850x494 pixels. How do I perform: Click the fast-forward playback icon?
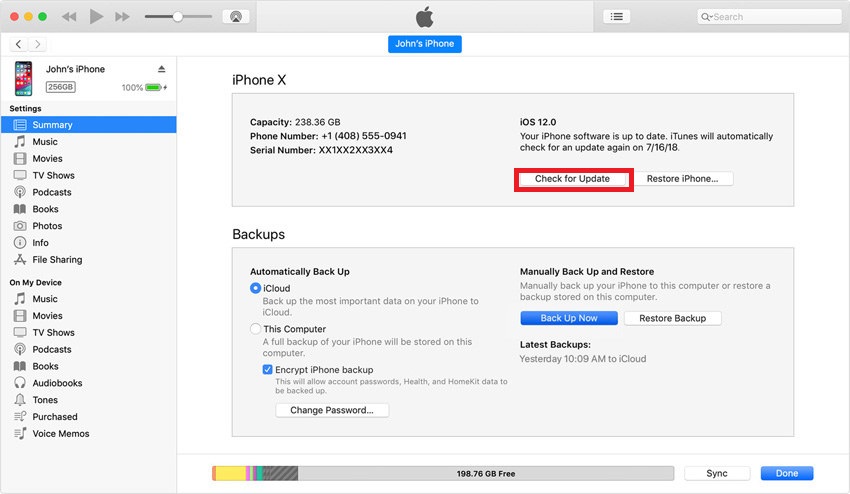(x=123, y=17)
